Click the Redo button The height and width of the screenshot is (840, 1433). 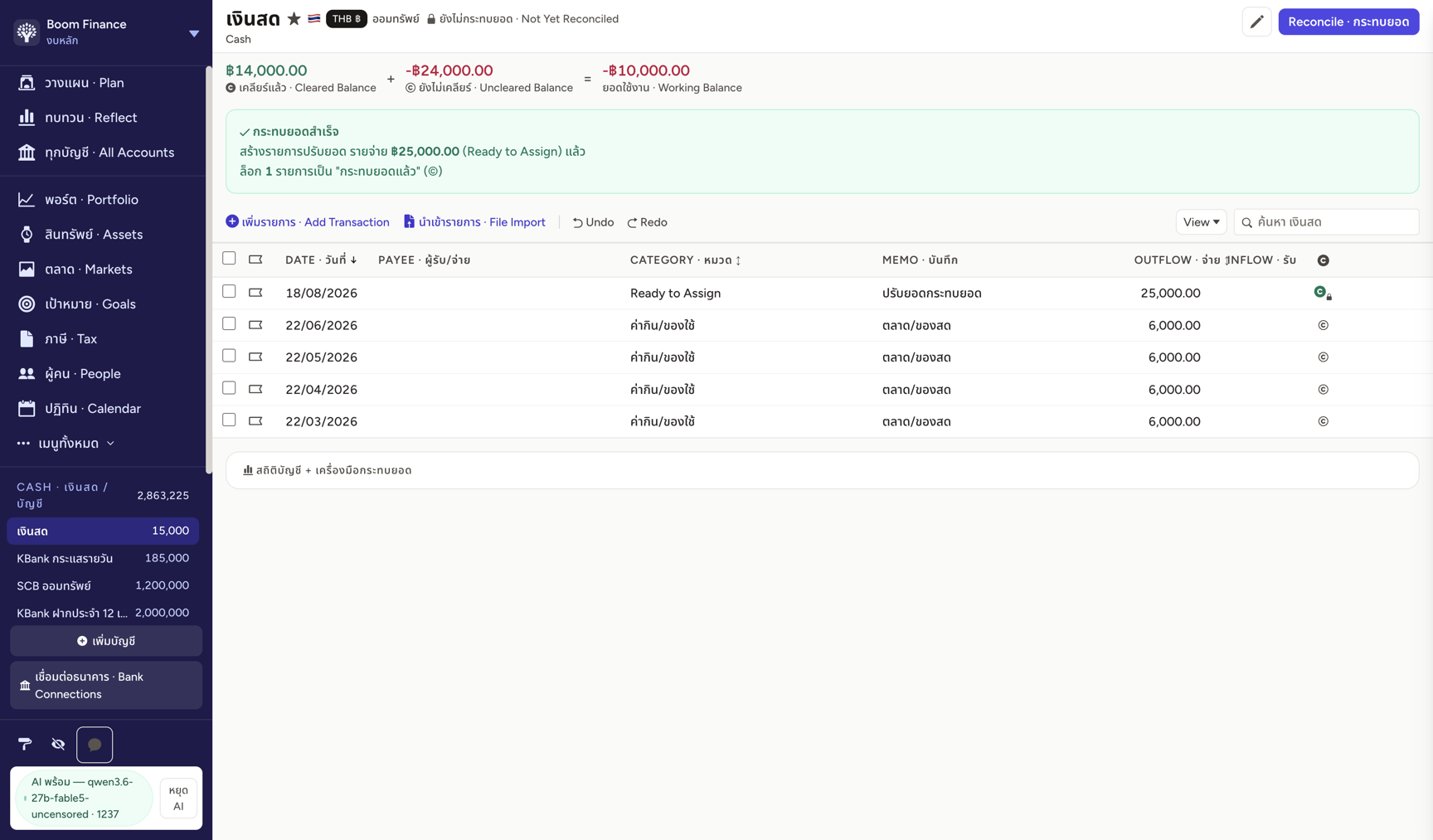648,222
